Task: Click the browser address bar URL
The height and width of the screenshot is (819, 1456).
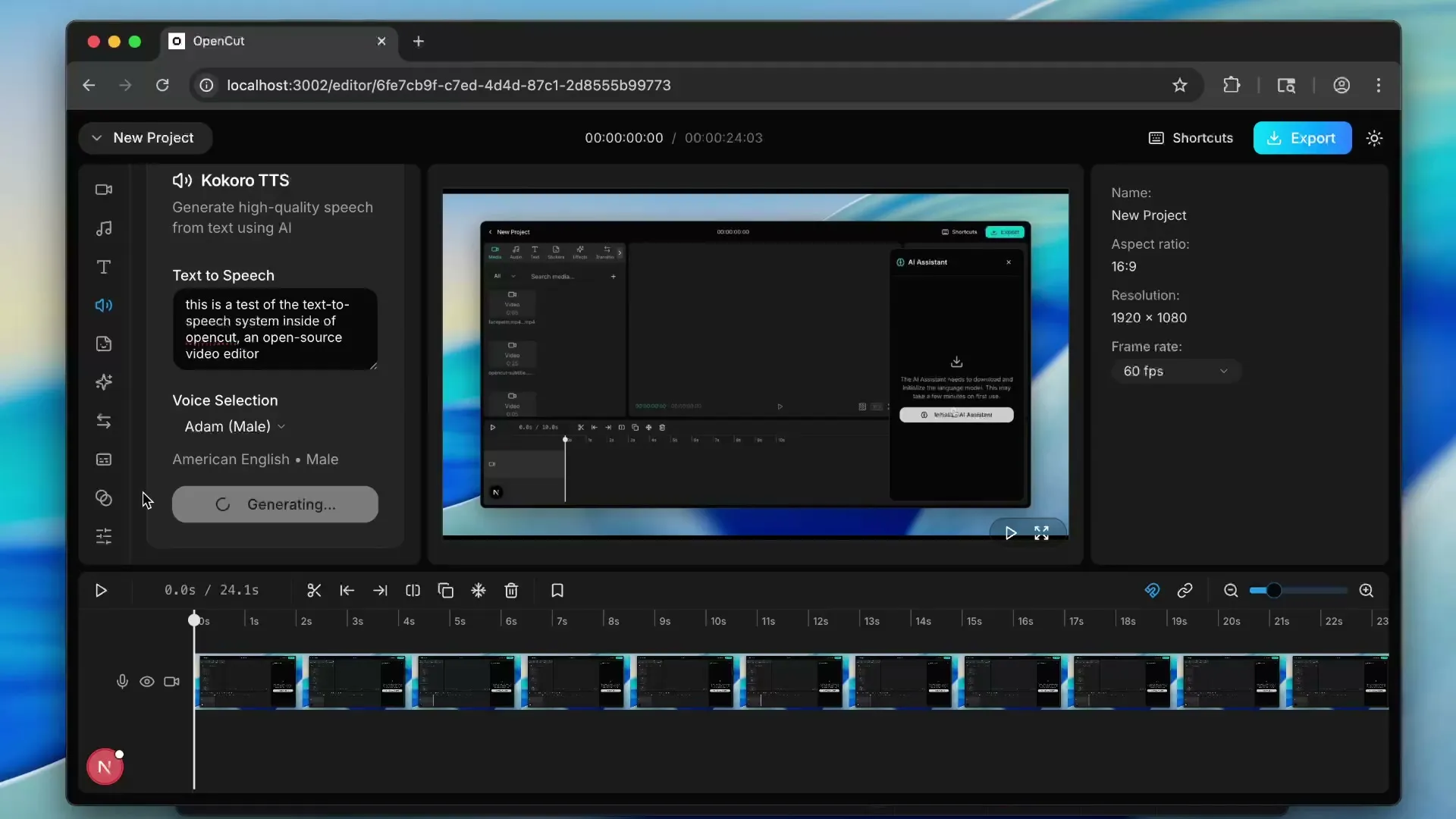Action: click(x=449, y=85)
